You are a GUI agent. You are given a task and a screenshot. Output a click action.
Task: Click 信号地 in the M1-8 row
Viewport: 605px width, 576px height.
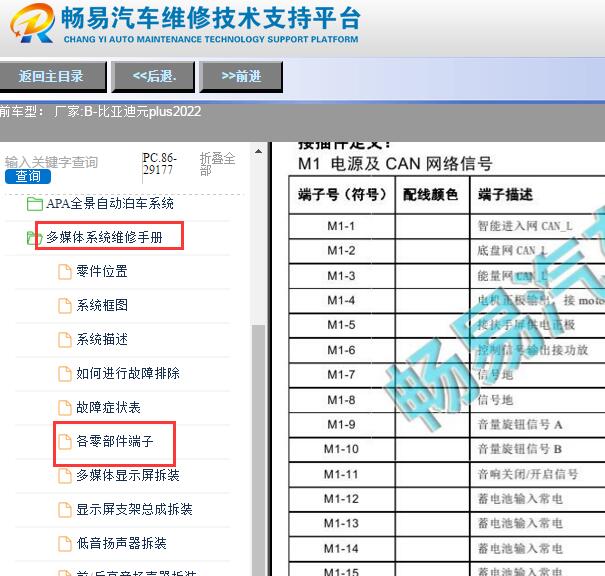click(495, 400)
